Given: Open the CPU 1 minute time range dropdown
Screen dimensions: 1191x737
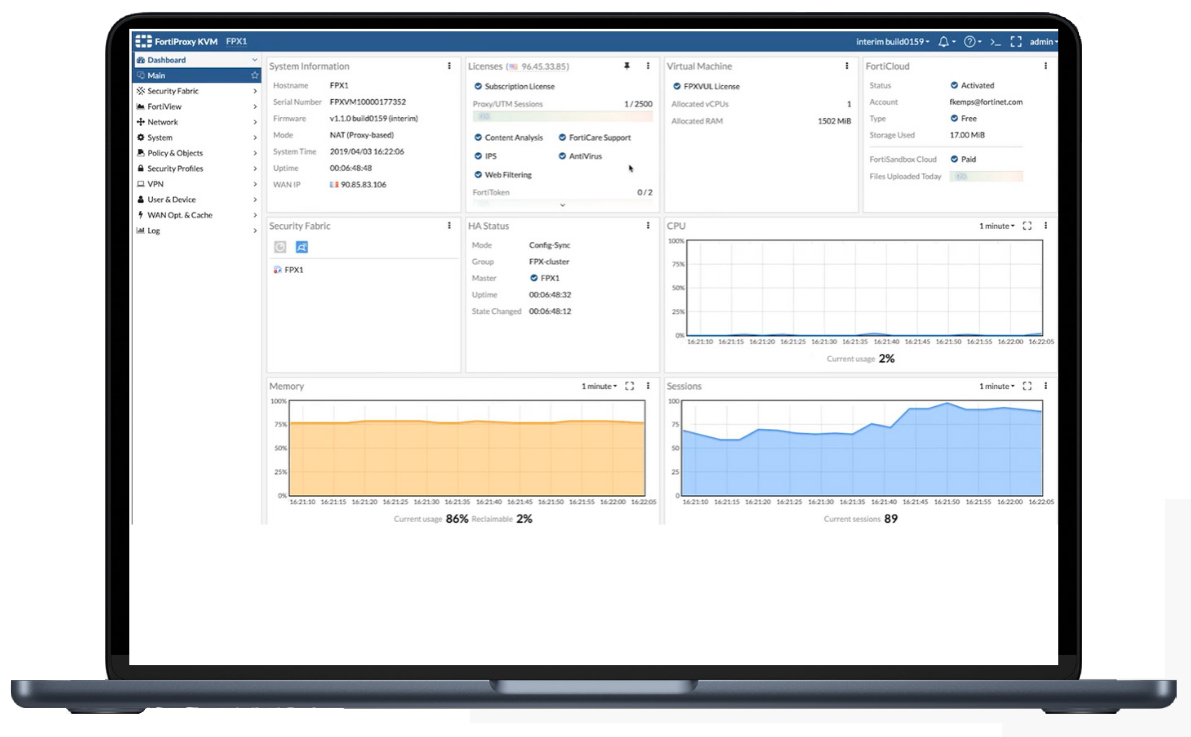Looking at the screenshot, I should click(x=997, y=226).
